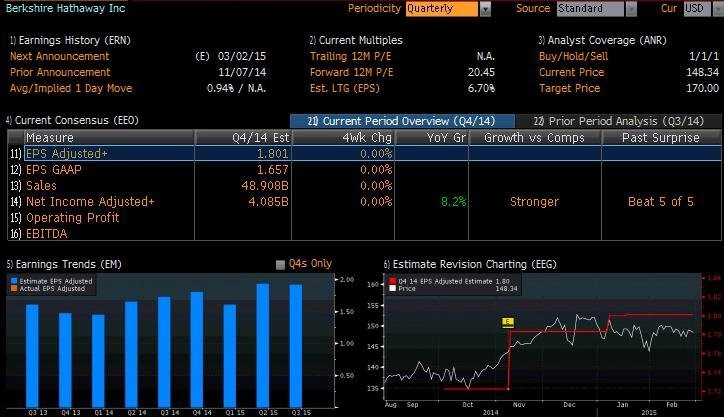Switch to Current Period Overview (Q4/14) tab
This screenshot has width=724, height=417.
coord(402,121)
